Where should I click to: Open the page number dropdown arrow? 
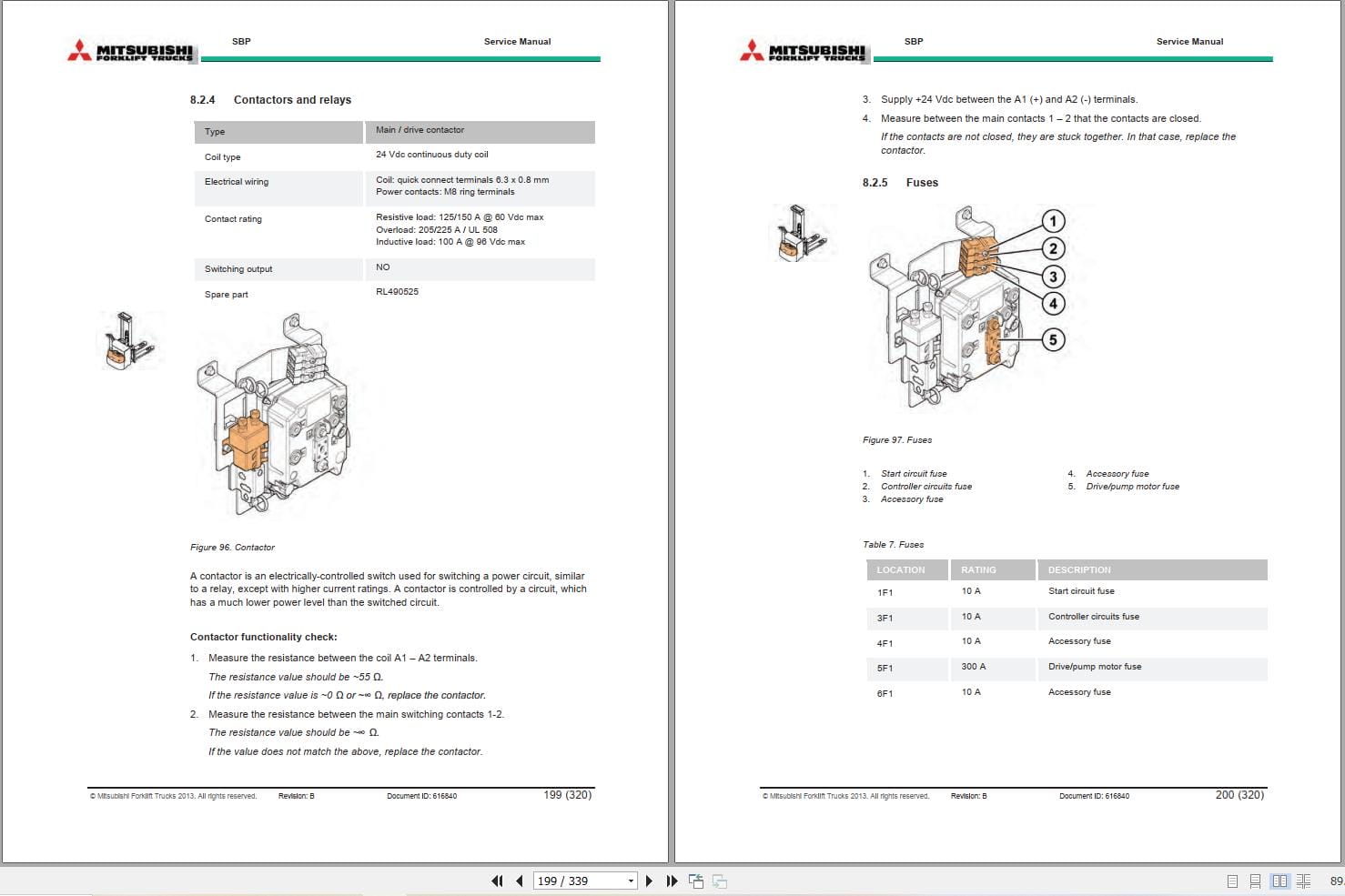point(631,881)
